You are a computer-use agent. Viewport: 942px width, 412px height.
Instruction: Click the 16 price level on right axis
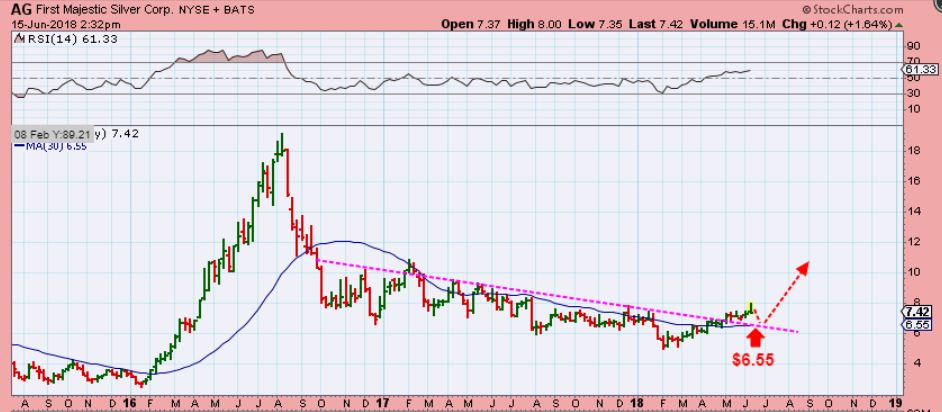pos(913,181)
